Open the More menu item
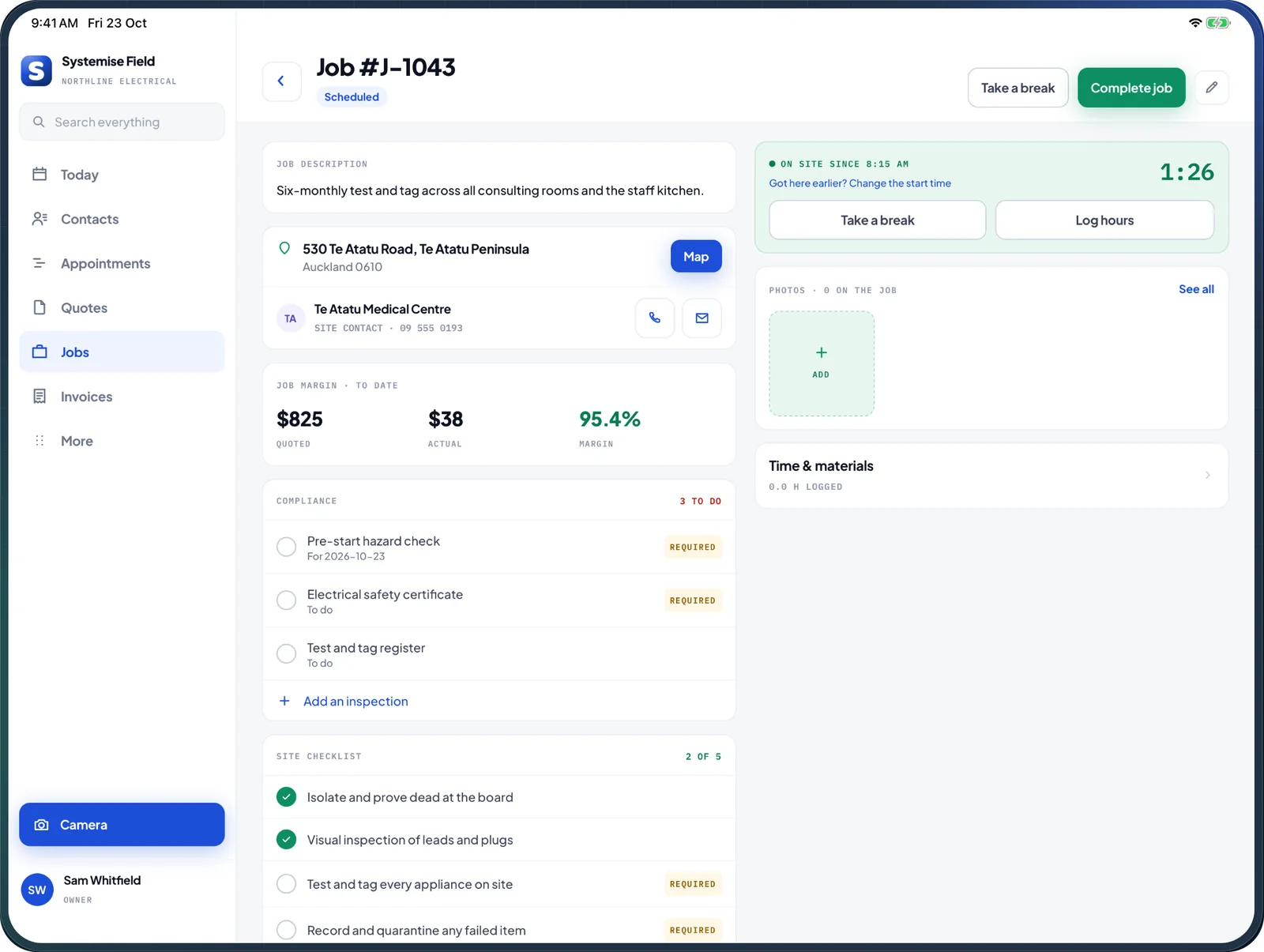This screenshot has height=952, width=1264. tap(122, 440)
